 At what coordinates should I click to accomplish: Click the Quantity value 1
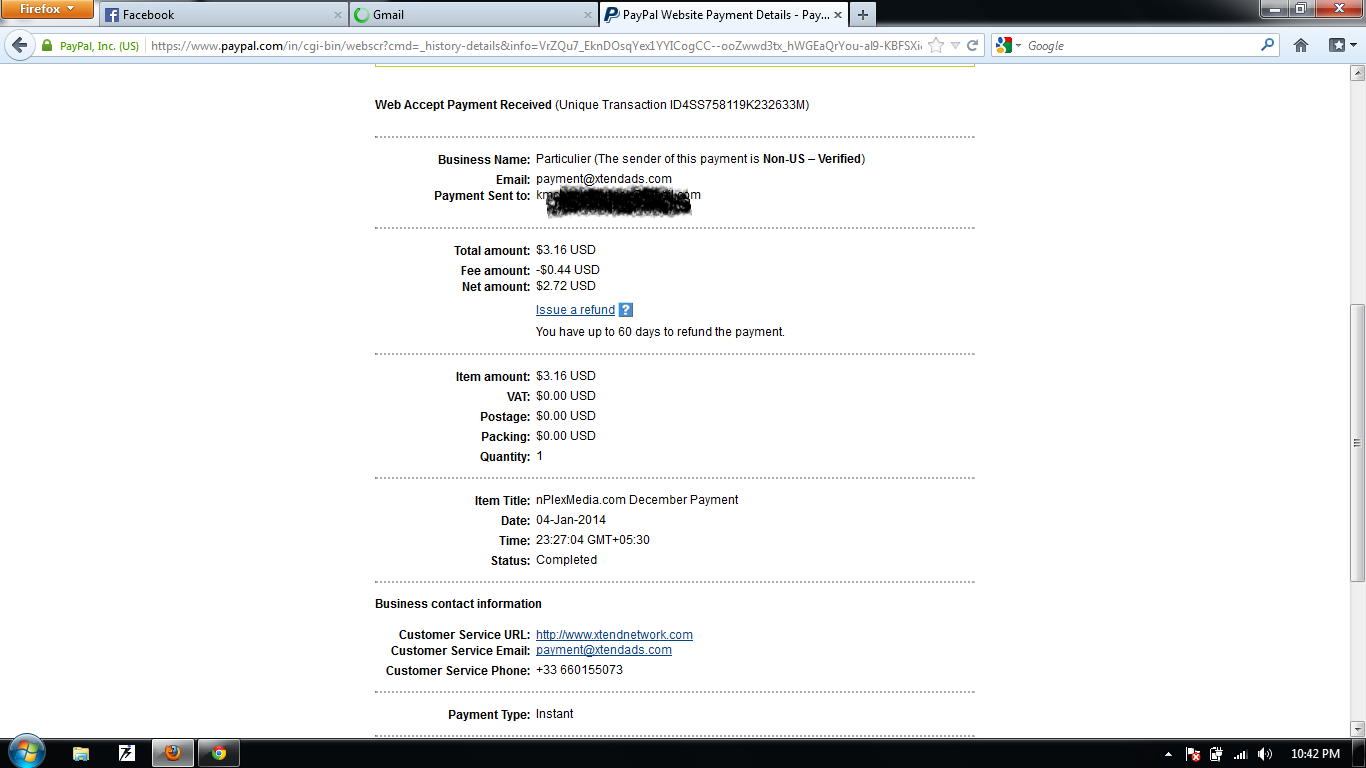pyautogui.click(x=540, y=456)
